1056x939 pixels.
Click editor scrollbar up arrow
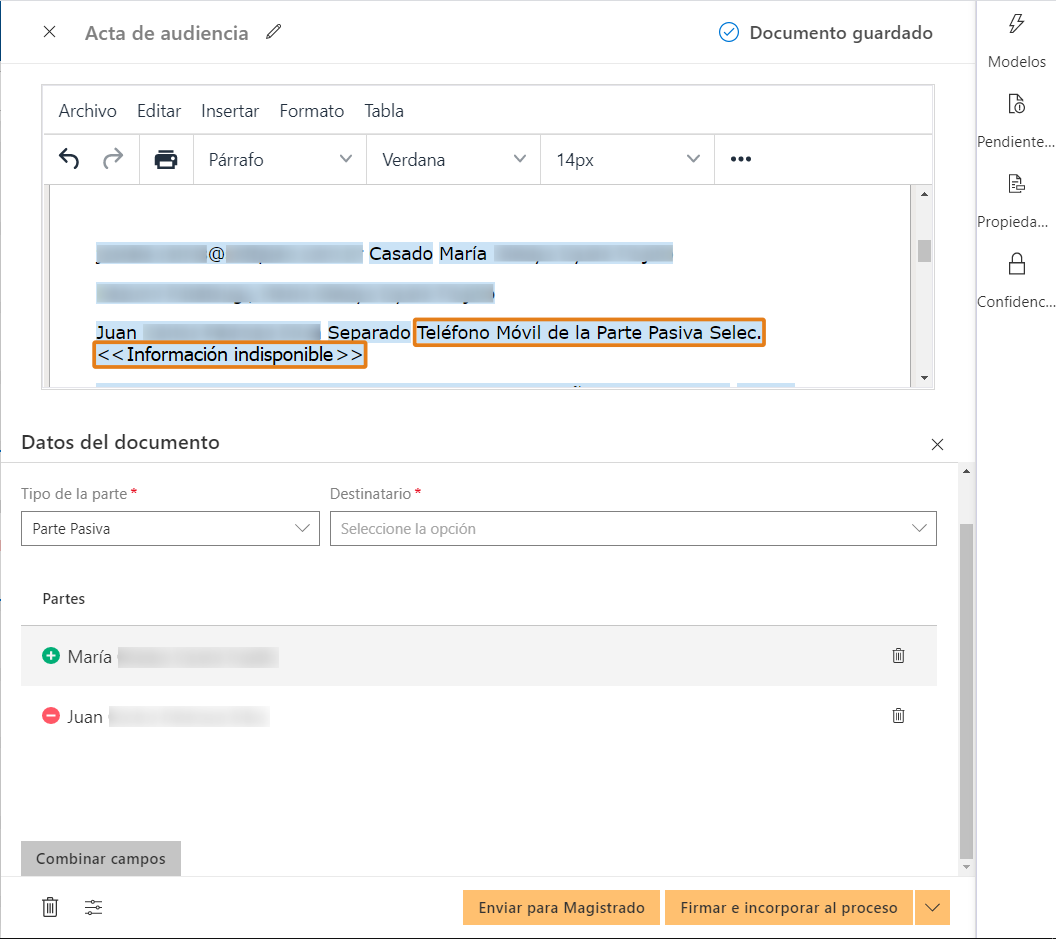click(x=924, y=194)
